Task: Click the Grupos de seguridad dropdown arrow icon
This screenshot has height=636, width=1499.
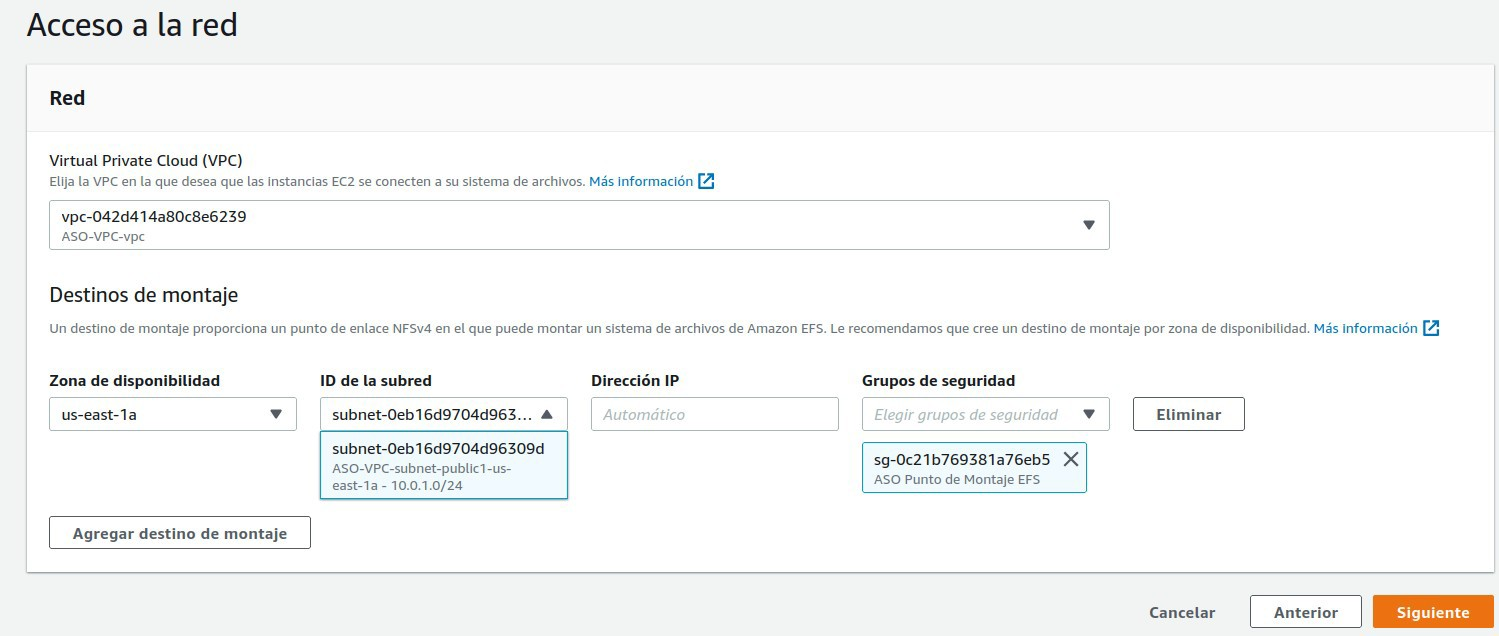Action: tap(1089, 413)
